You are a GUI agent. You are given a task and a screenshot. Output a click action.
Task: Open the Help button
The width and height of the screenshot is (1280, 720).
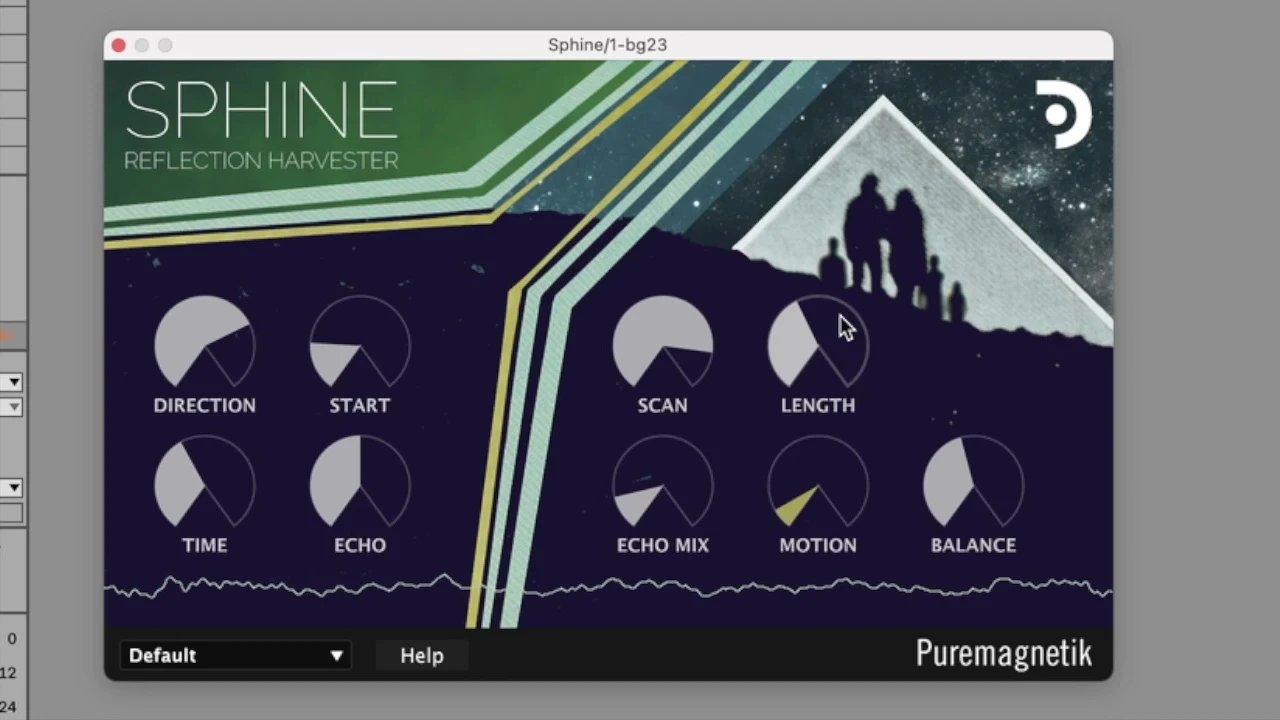(x=421, y=655)
